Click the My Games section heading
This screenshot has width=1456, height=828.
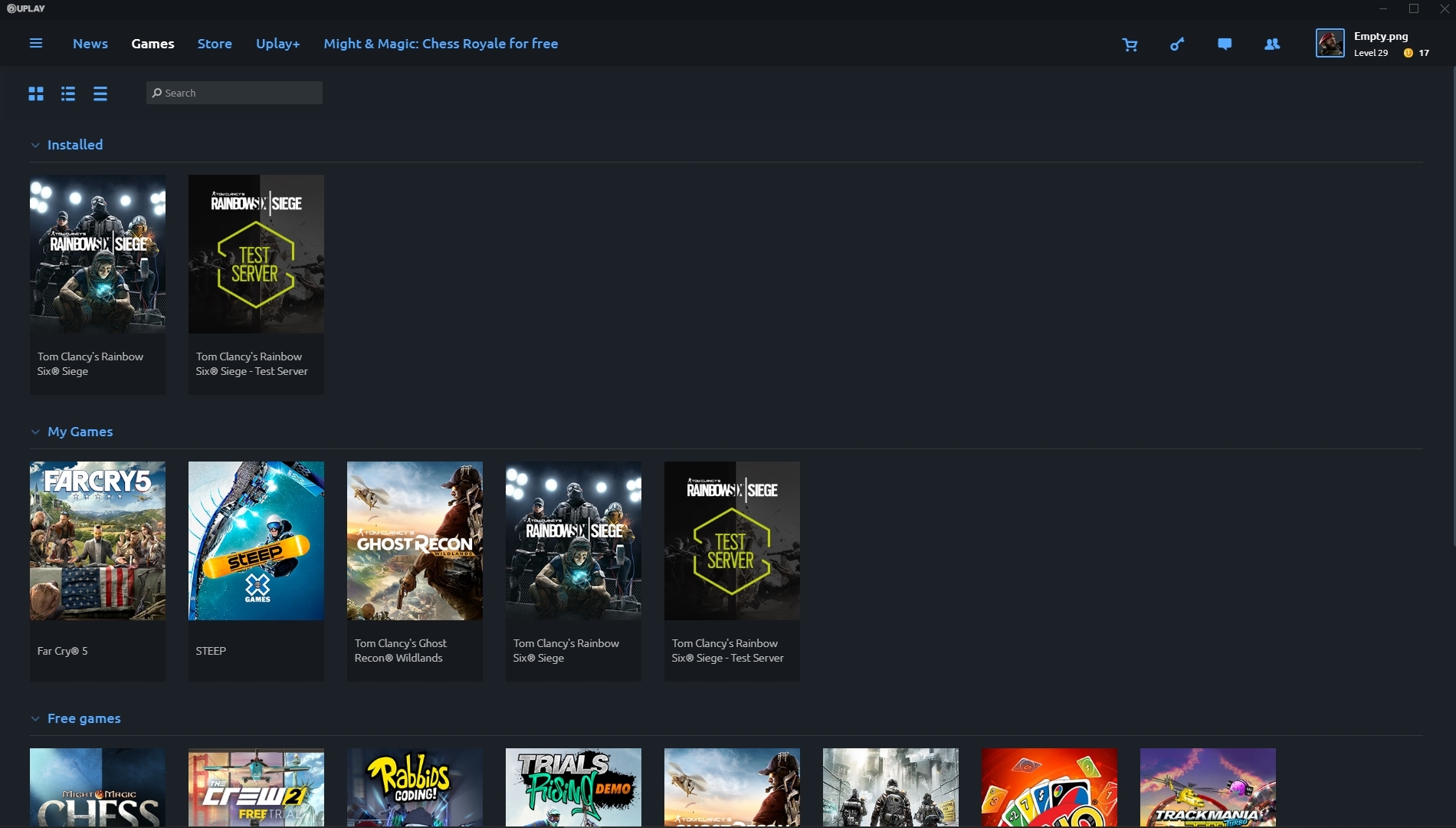80,432
